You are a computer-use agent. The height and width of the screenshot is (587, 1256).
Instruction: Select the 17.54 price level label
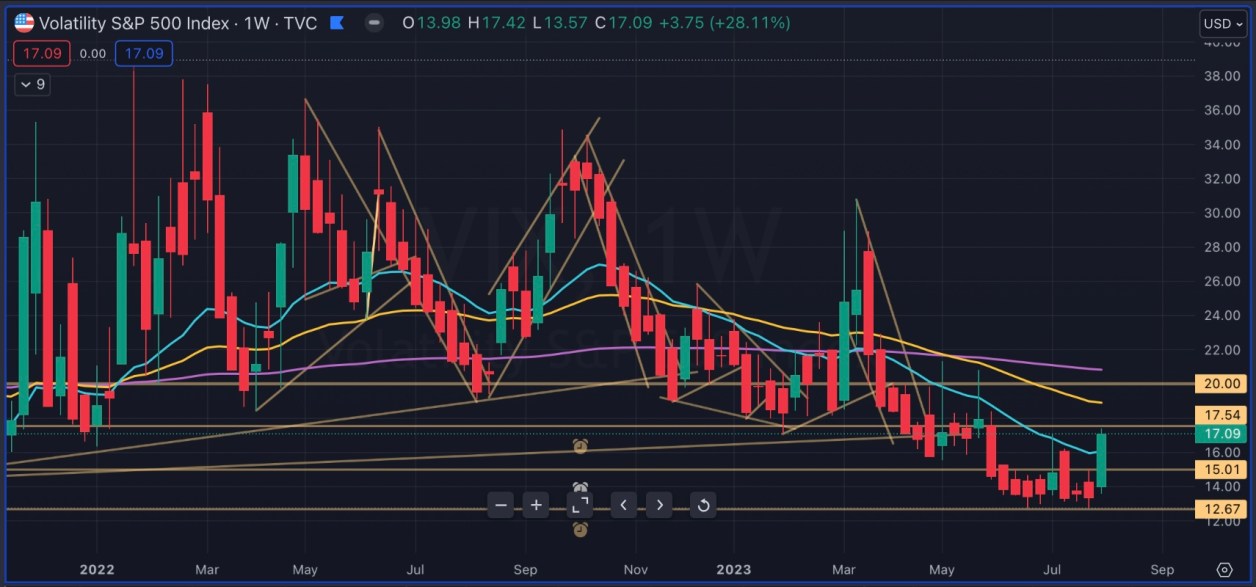[1222, 414]
